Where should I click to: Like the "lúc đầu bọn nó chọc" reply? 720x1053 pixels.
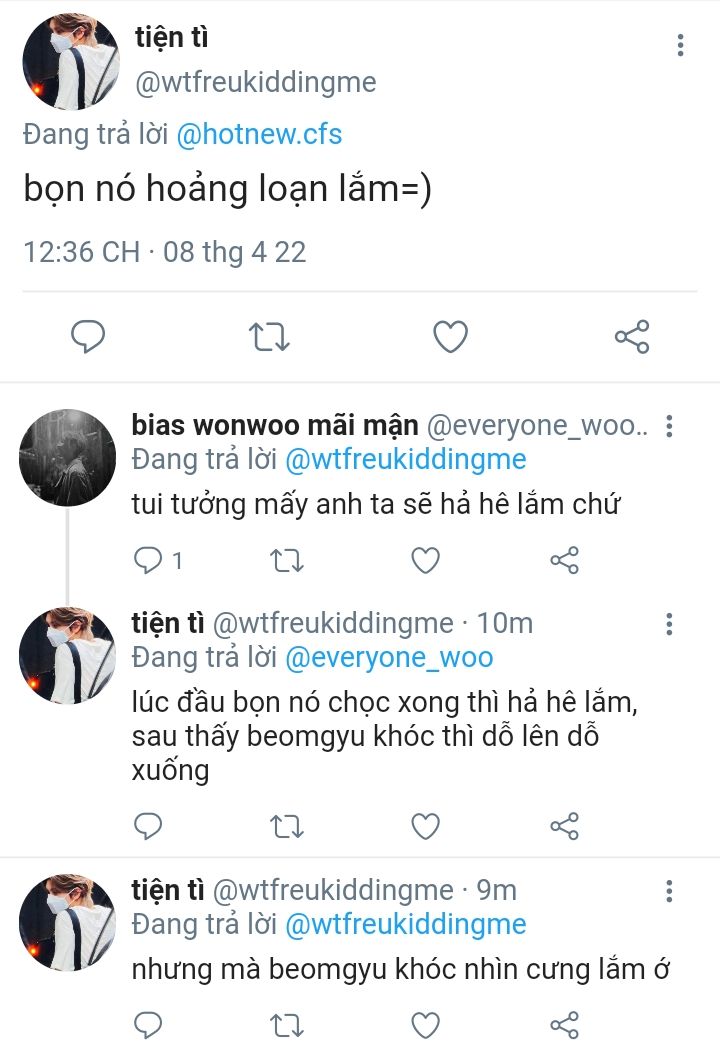[426, 826]
